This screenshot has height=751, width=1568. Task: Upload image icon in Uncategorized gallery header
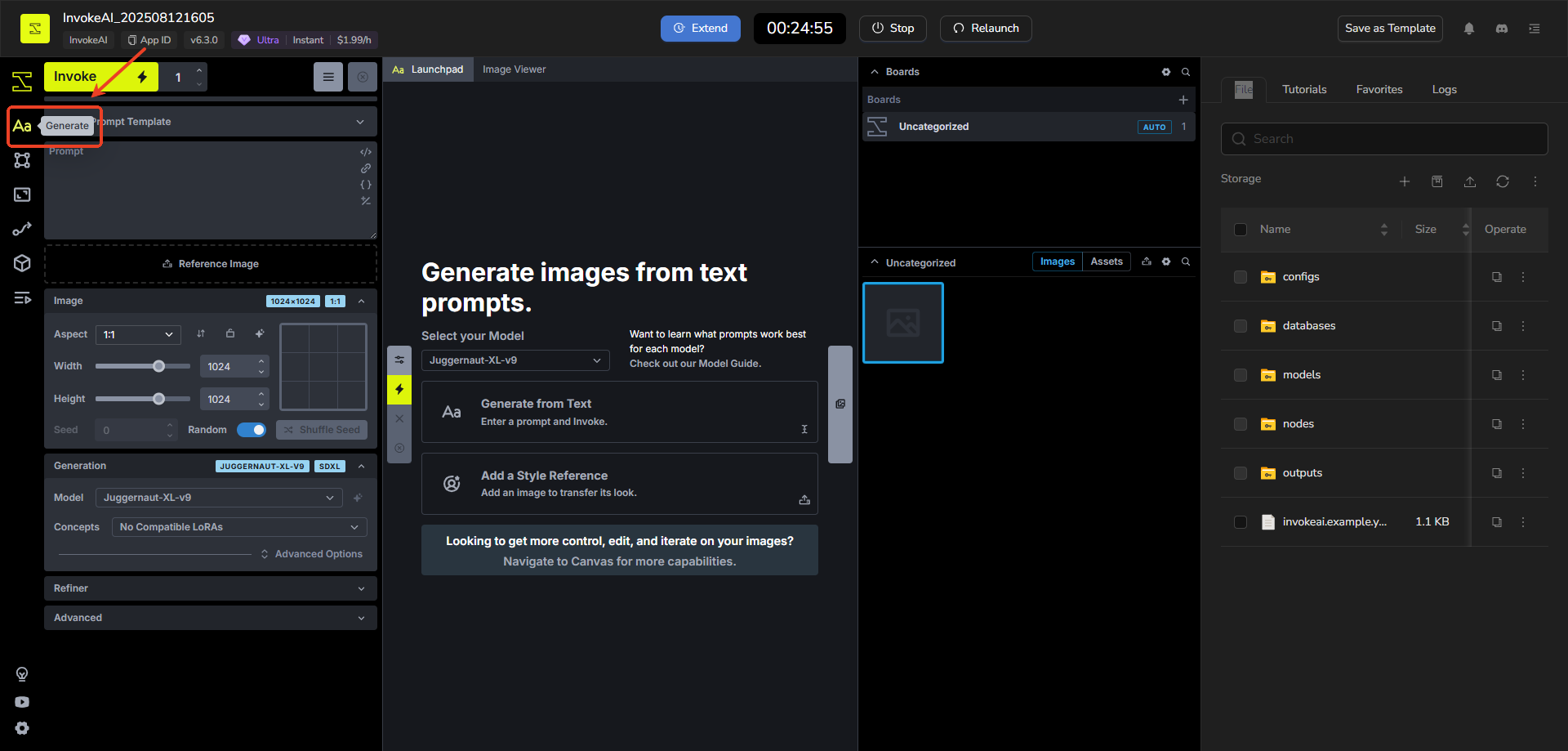tap(1147, 262)
